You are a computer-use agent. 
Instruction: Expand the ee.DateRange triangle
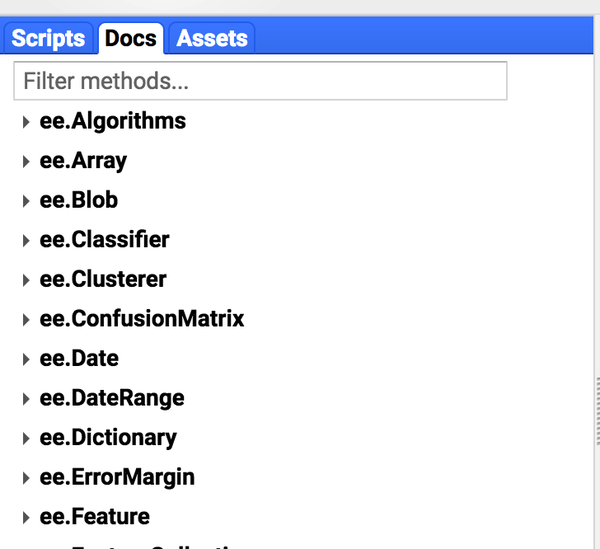[x=26, y=399]
